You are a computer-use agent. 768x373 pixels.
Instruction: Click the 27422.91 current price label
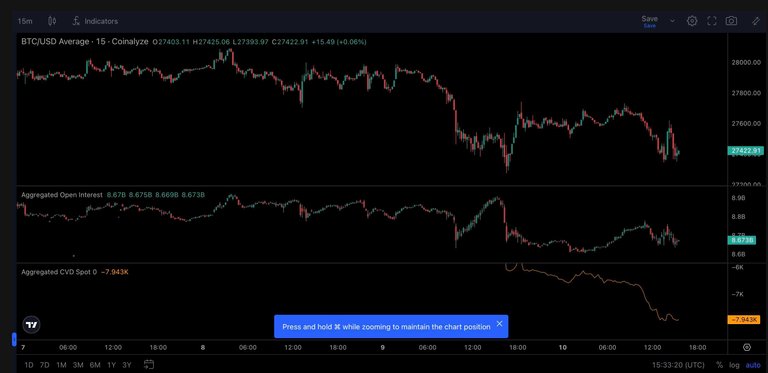tap(745, 151)
